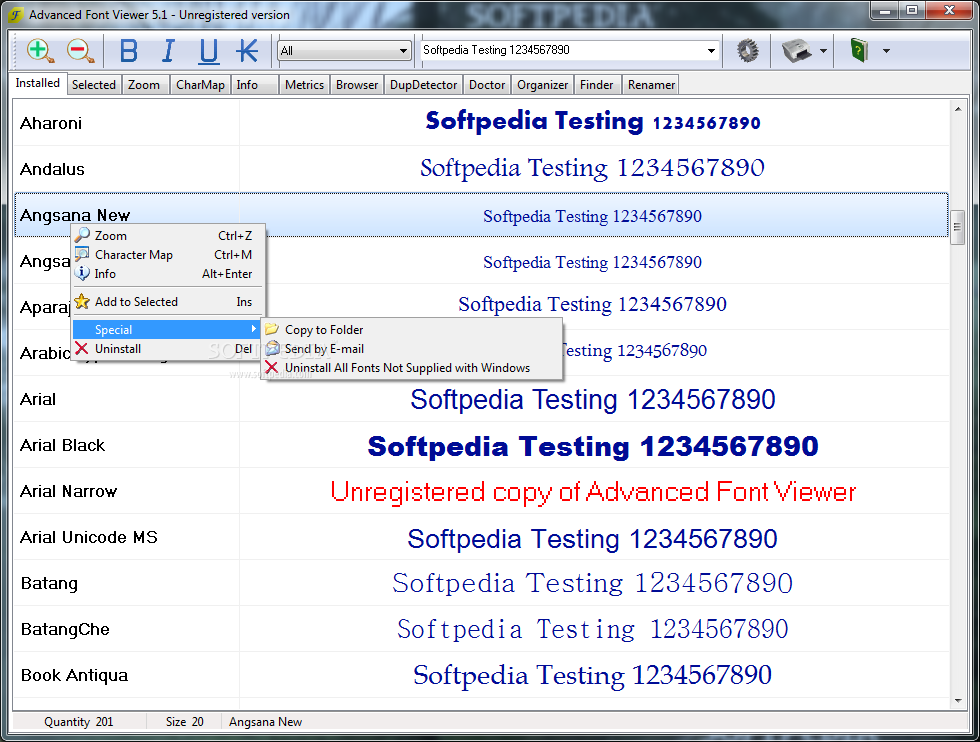The width and height of the screenshot is (980, 742).
Task: Select the Andalus font row
Action: (481, 169)
